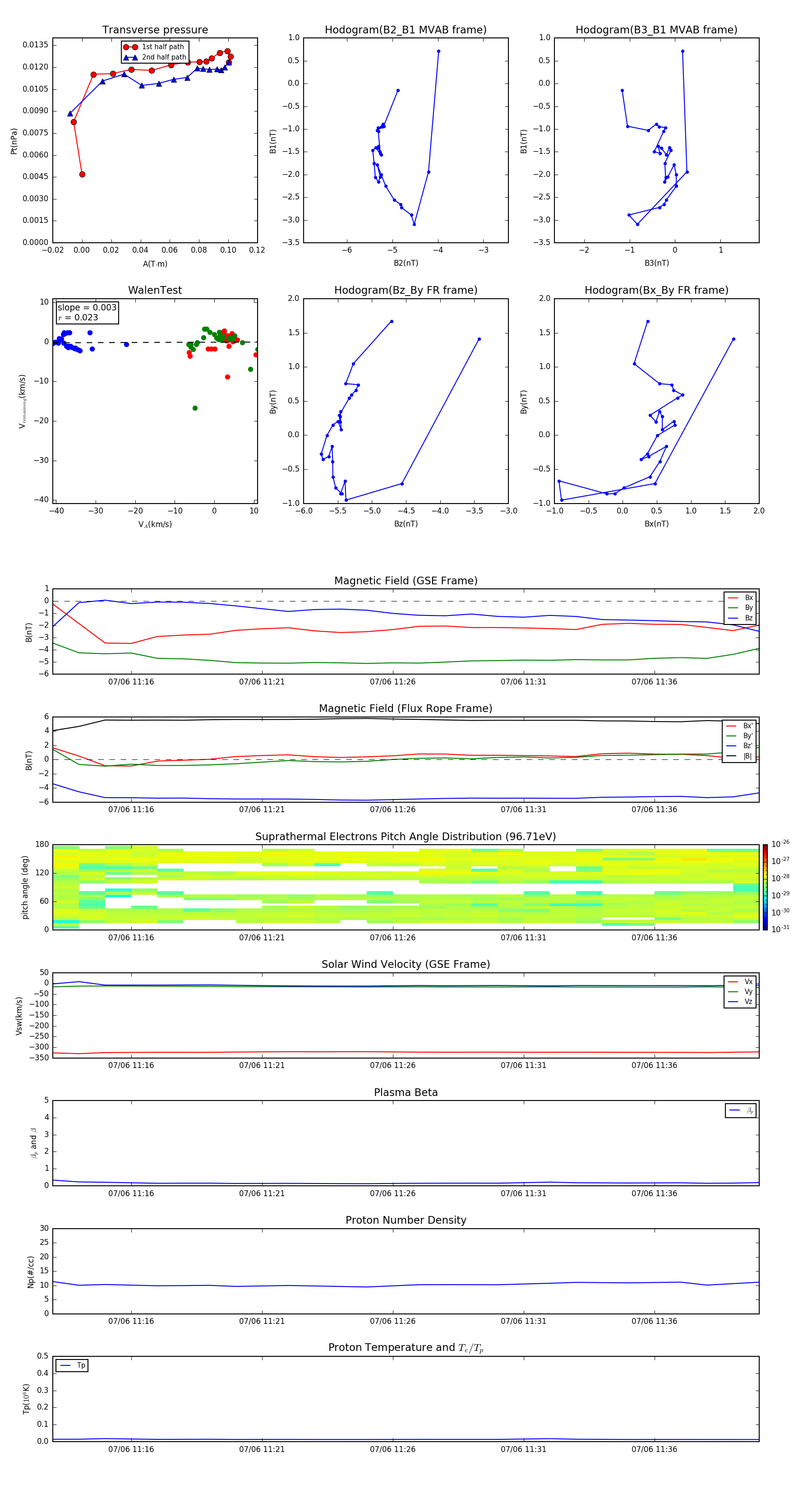This screenshot has width=812, height=1489.
Task: Click the "B2(nT)" x-axis label
Action: pyautogui.click(x=406, y=263)
